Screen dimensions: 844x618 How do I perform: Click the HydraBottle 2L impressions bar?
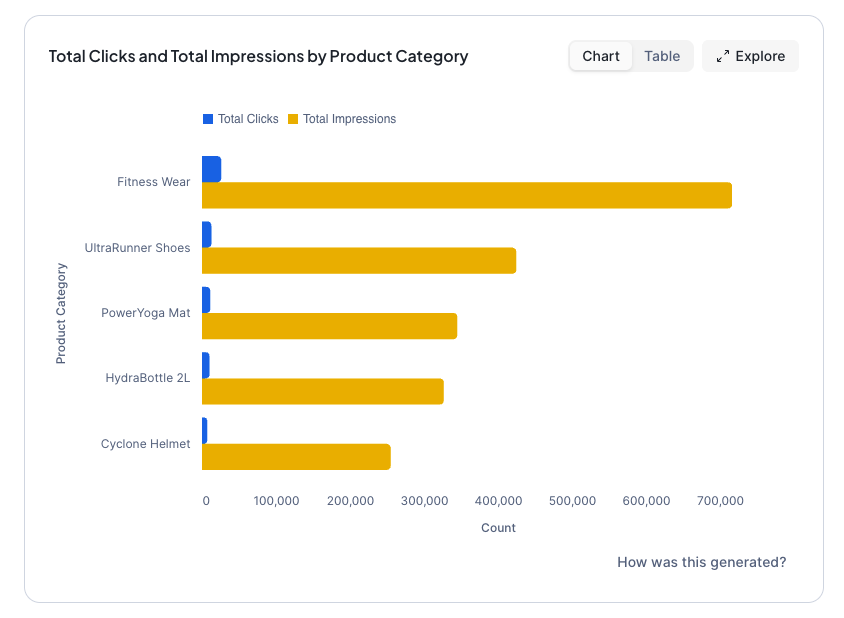[320, 391]
